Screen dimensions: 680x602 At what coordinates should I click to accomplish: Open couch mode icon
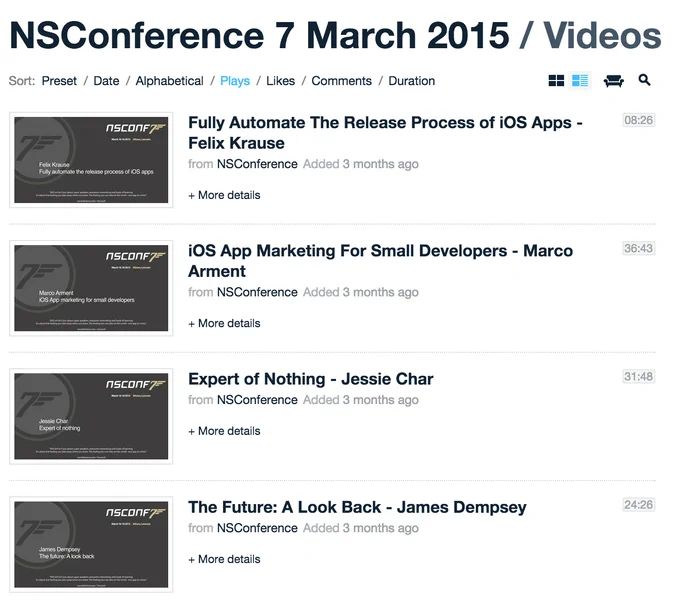613,81
